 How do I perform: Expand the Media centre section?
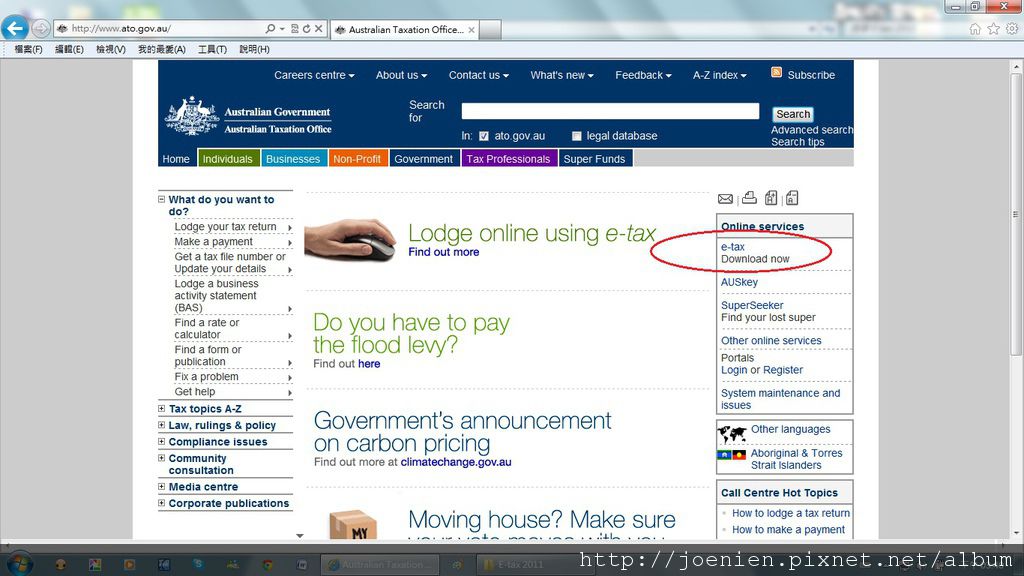pos(161,487)
